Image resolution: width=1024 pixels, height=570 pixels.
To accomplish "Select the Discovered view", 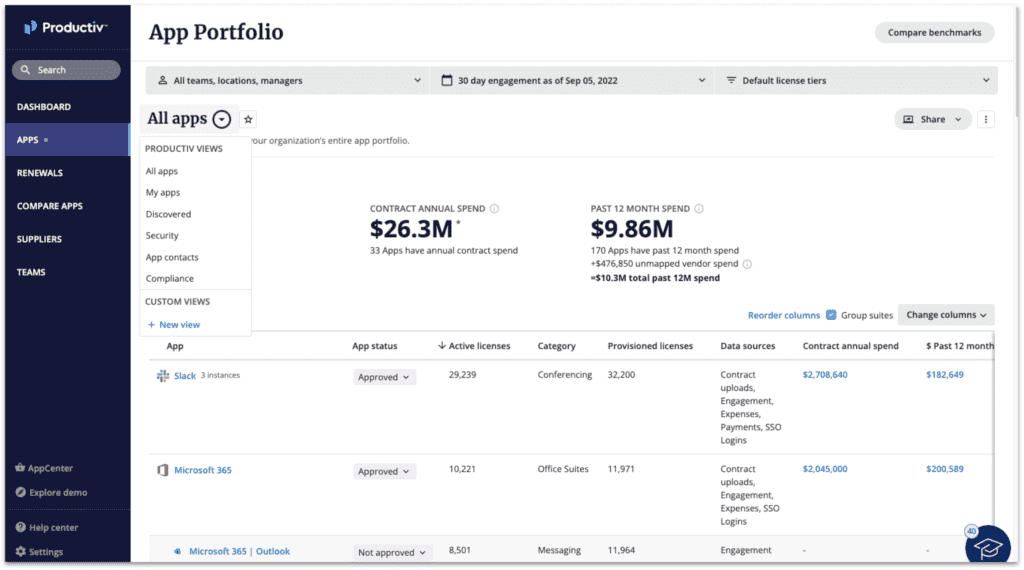I will (x=168, y=214).
